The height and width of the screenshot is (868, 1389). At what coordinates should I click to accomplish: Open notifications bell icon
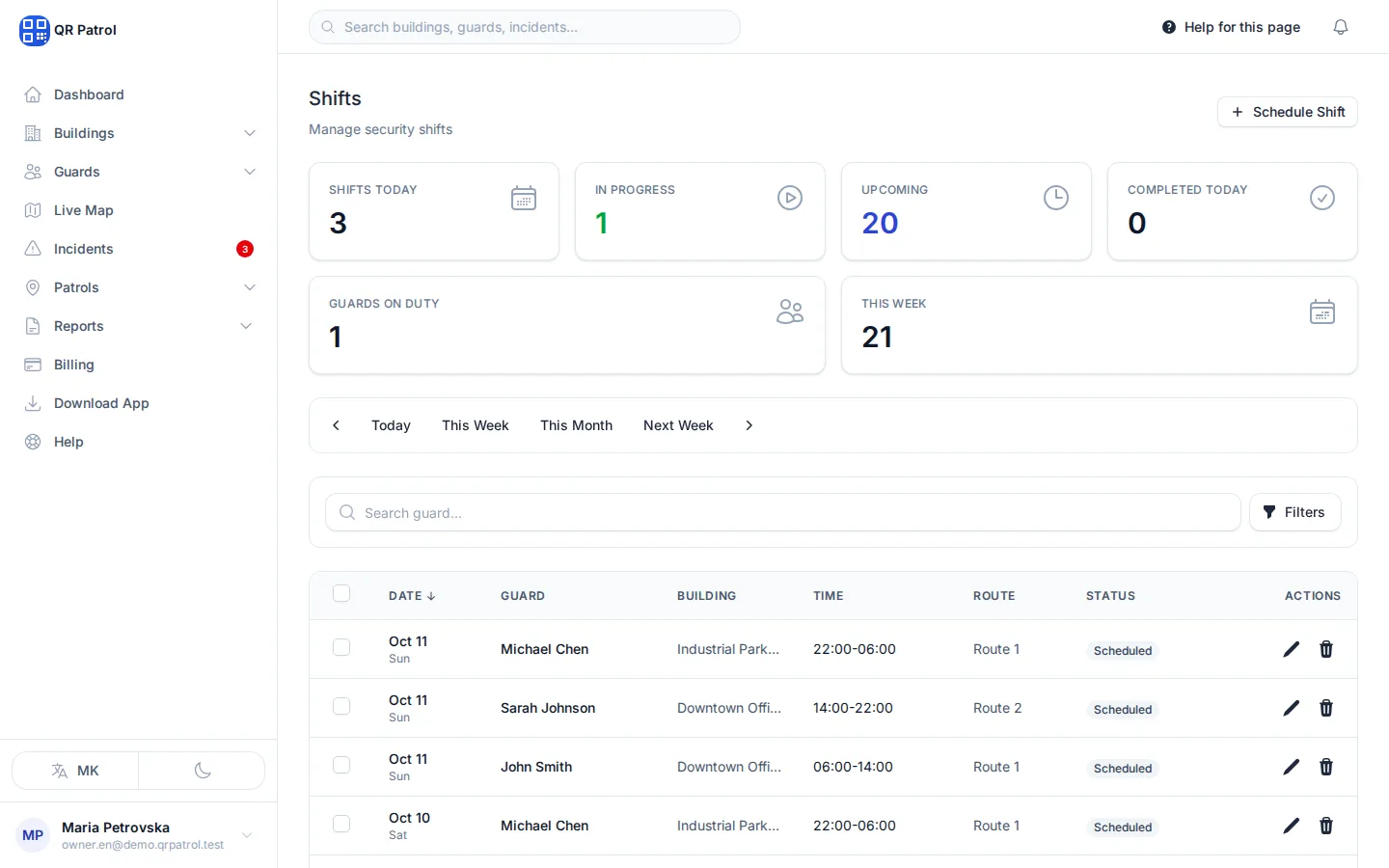point(1341,27)
